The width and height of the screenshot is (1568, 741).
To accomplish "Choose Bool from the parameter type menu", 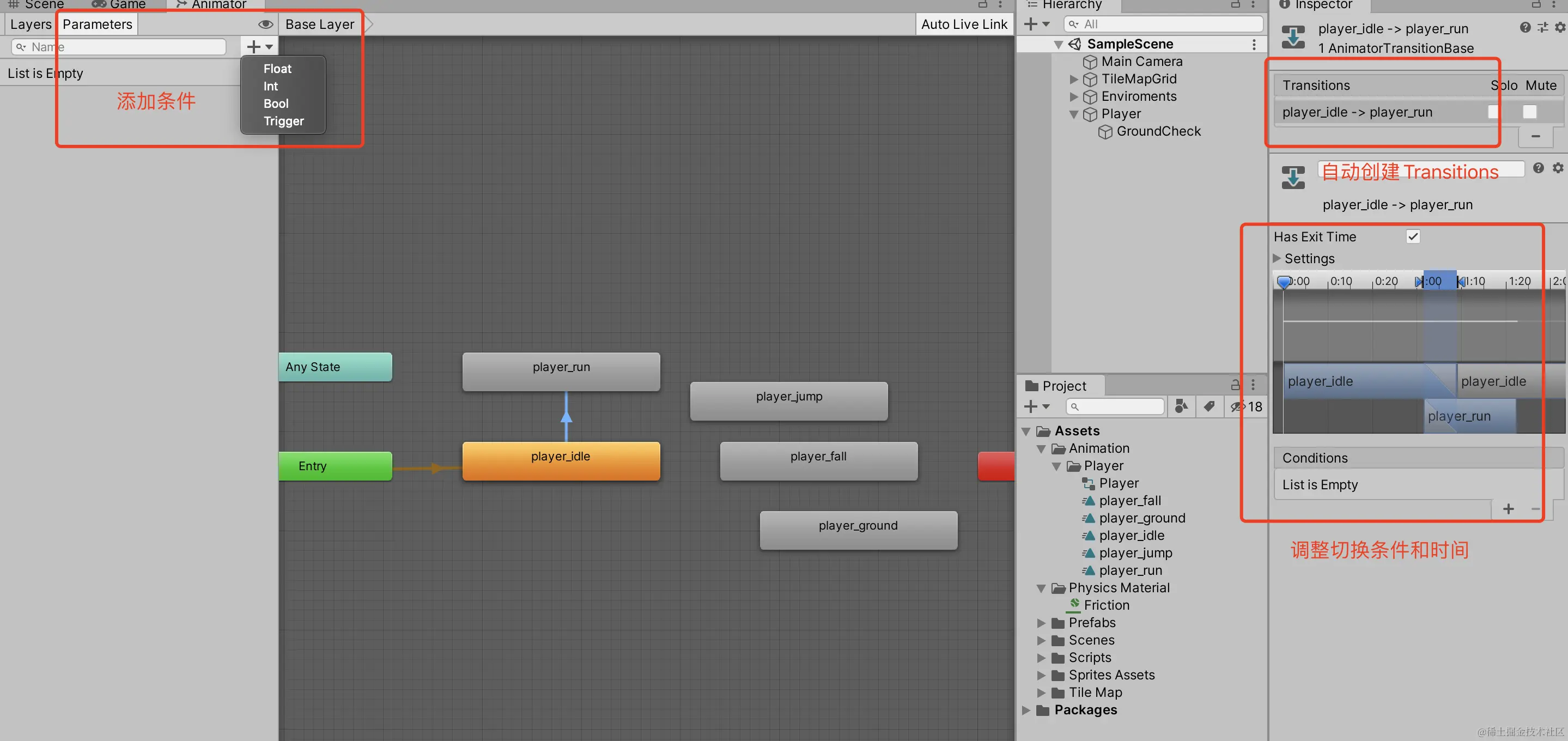I will [x=276, y=104].
